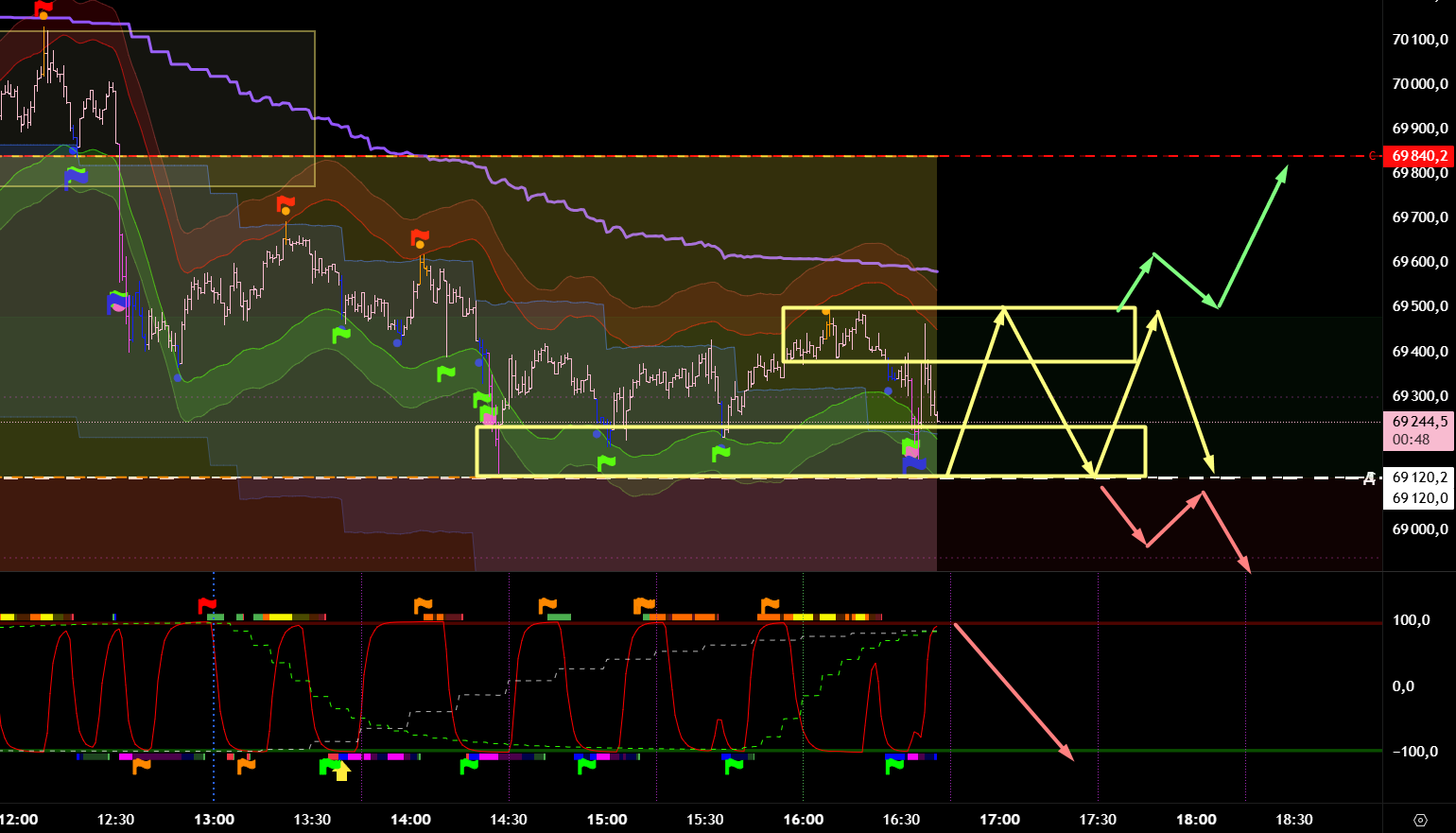Select the red flag at chart's top-left

click(x=43, y=9)
